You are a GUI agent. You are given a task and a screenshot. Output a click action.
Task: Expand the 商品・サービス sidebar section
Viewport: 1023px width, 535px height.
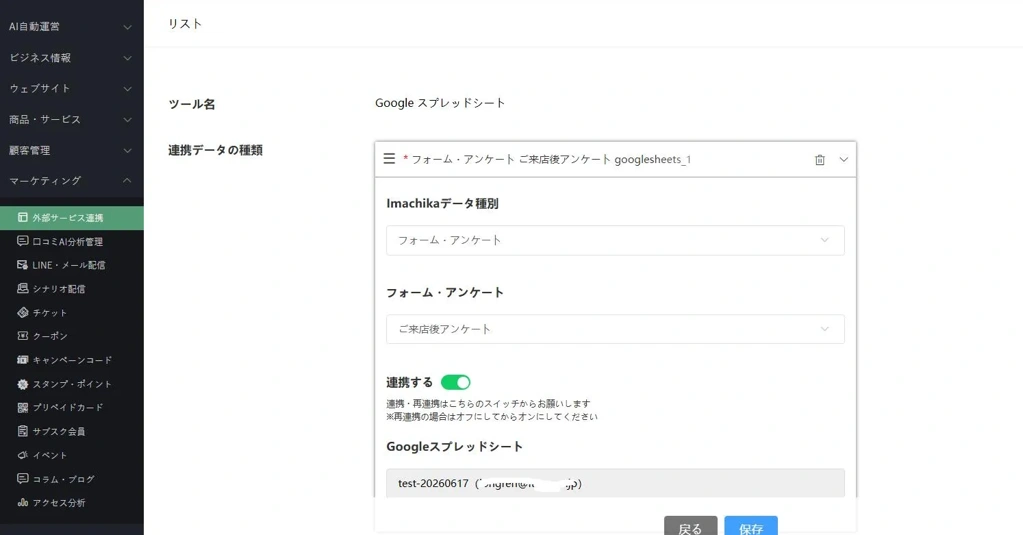click(x=72, y=119)
